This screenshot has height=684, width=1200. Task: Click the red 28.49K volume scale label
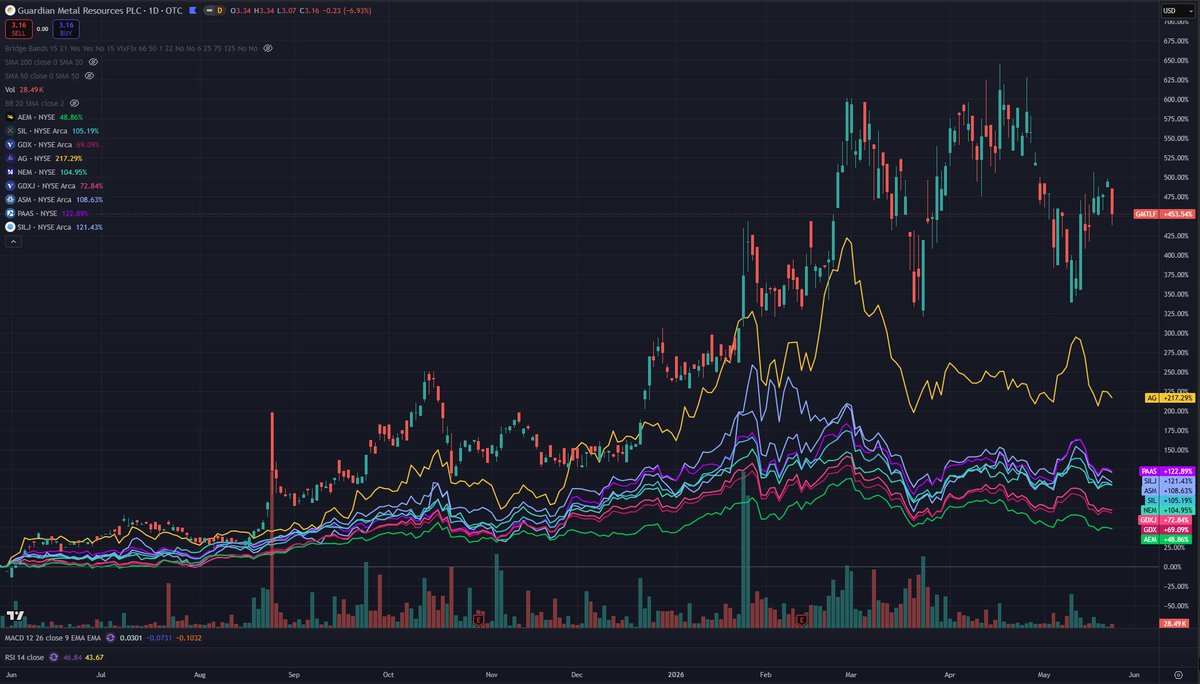1172,623
